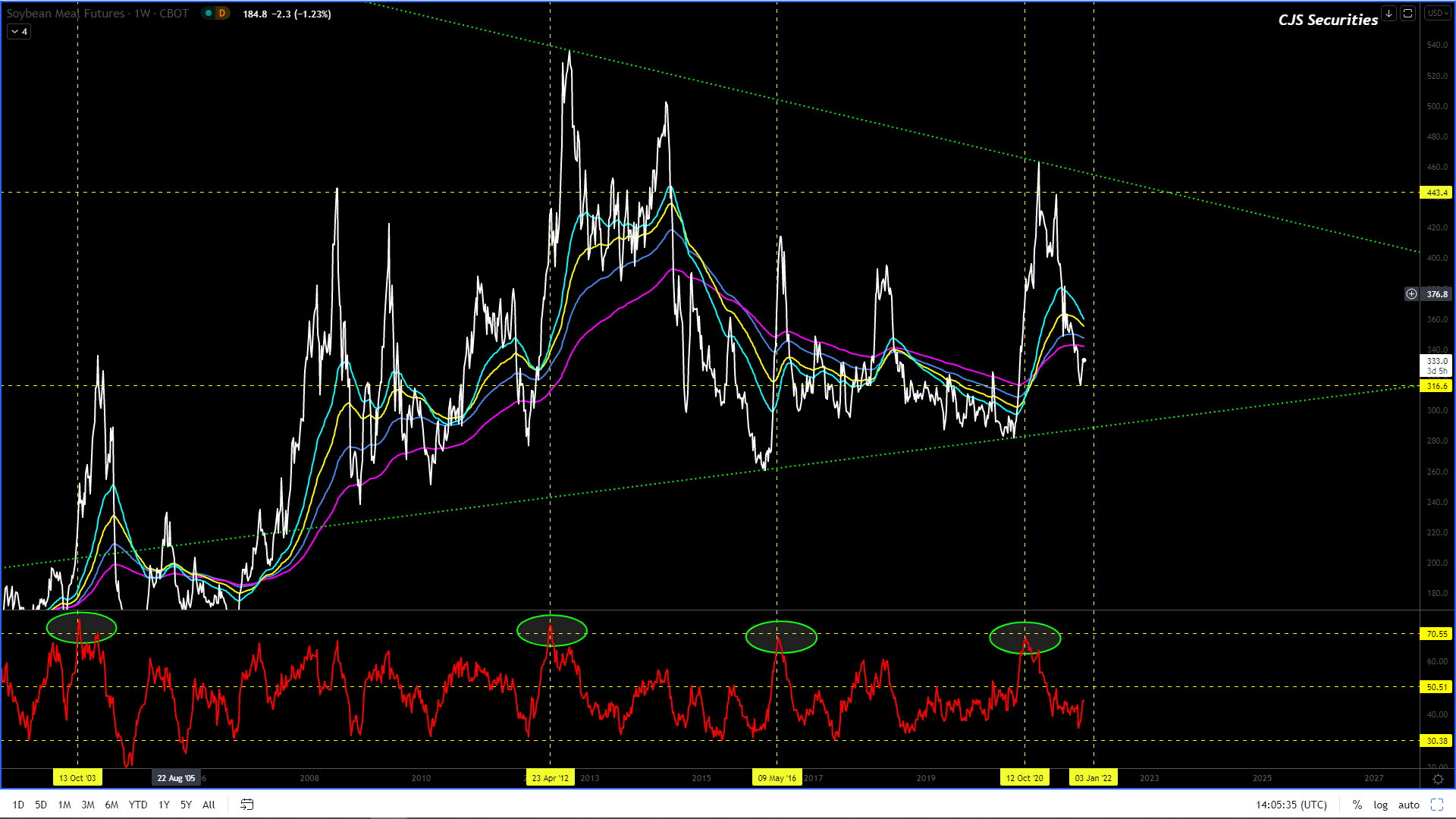
Task: Click the chart settings gear icon
Action: [x=1438, y=779]
